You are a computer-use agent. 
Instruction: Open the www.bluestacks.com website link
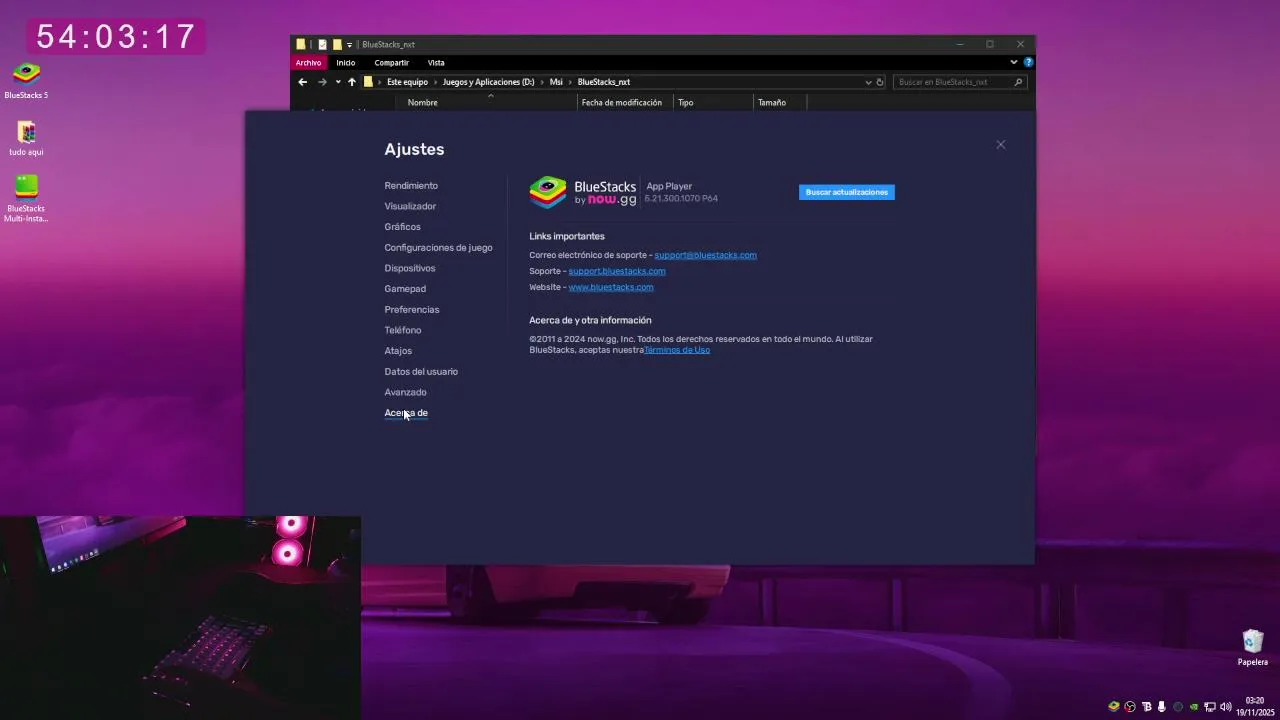tap(611, 287)
